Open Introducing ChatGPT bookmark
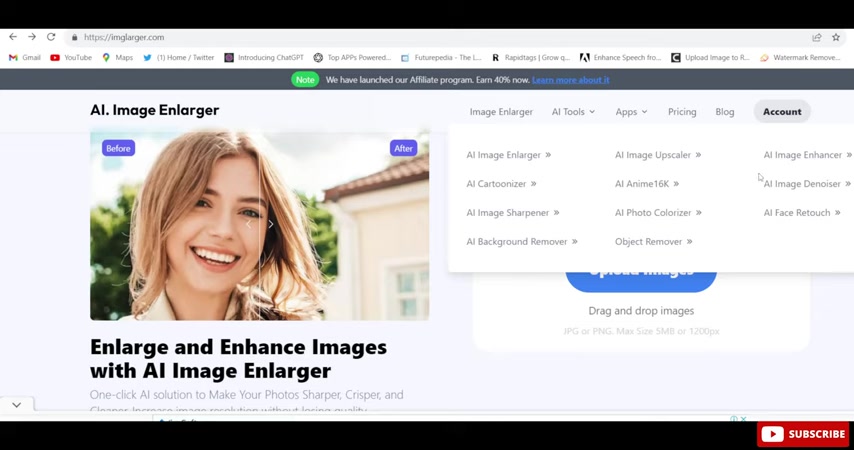 pyautogui.click(x=264, y=57)
